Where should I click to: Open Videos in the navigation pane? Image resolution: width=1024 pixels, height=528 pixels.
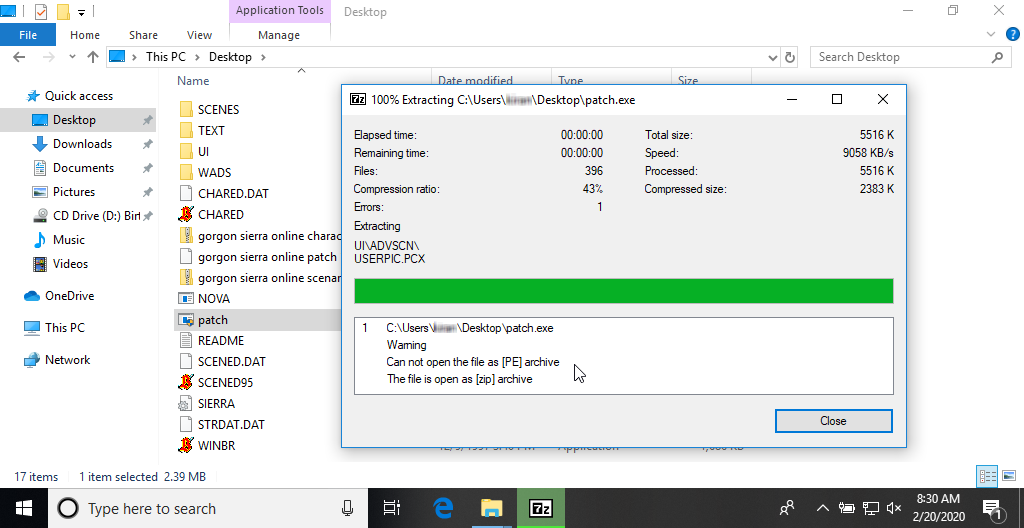coord(70,264)
